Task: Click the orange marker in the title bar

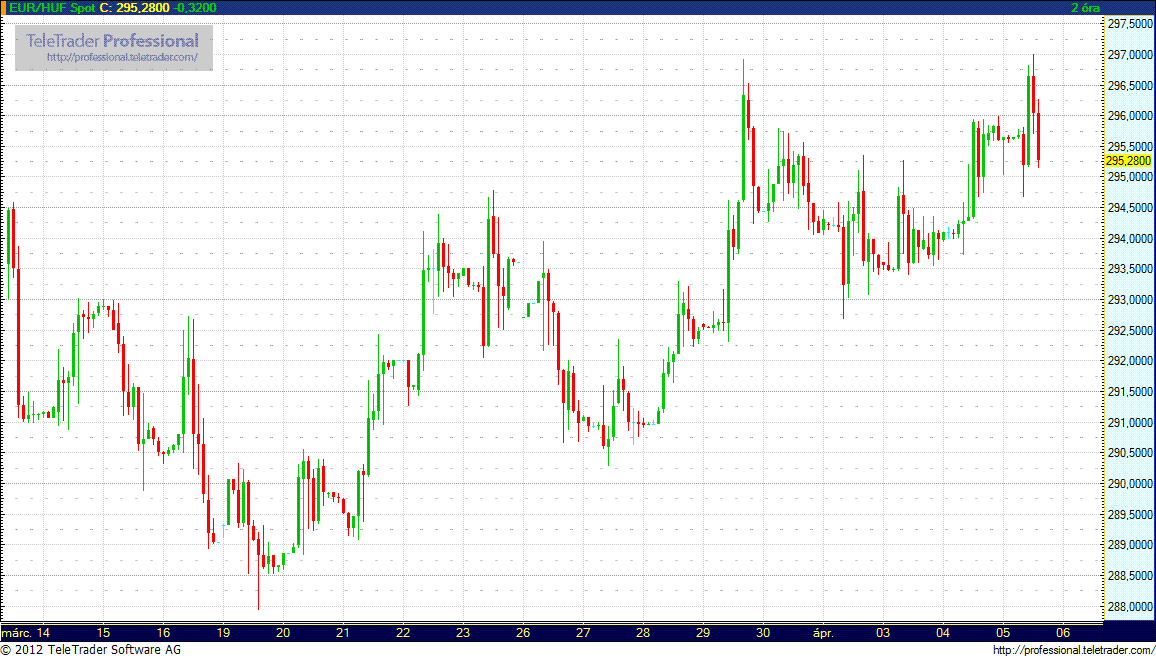Action: pyautogui.click(x=4, y=8)
